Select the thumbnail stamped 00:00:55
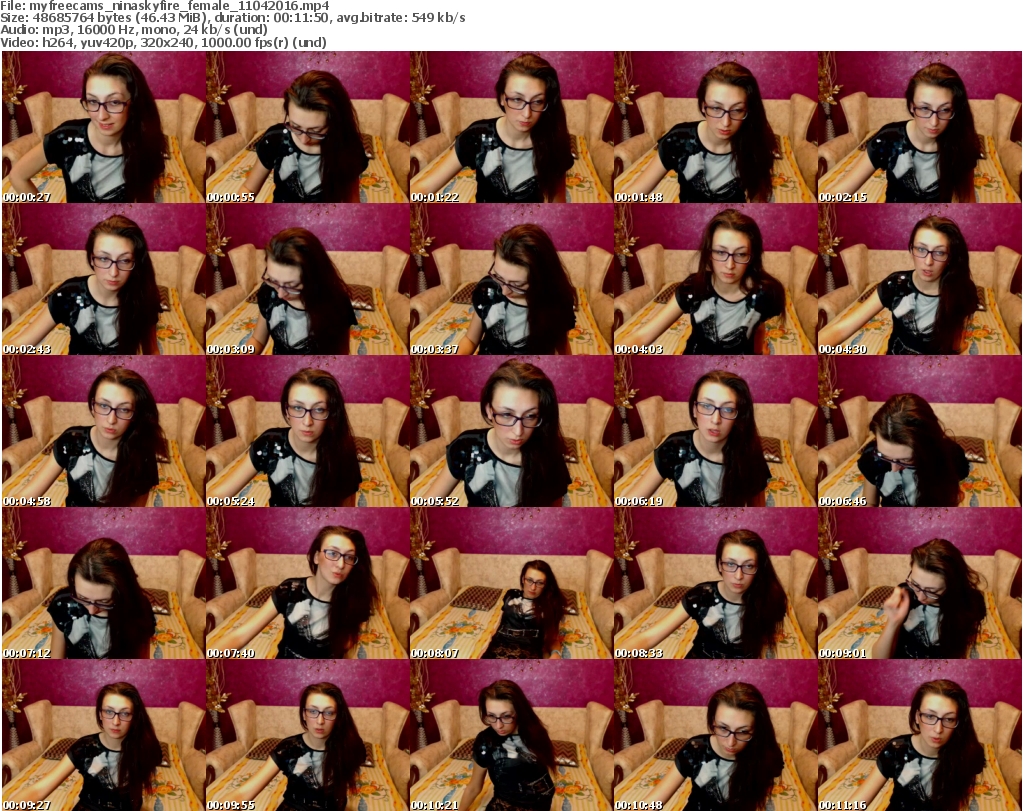 308,127
